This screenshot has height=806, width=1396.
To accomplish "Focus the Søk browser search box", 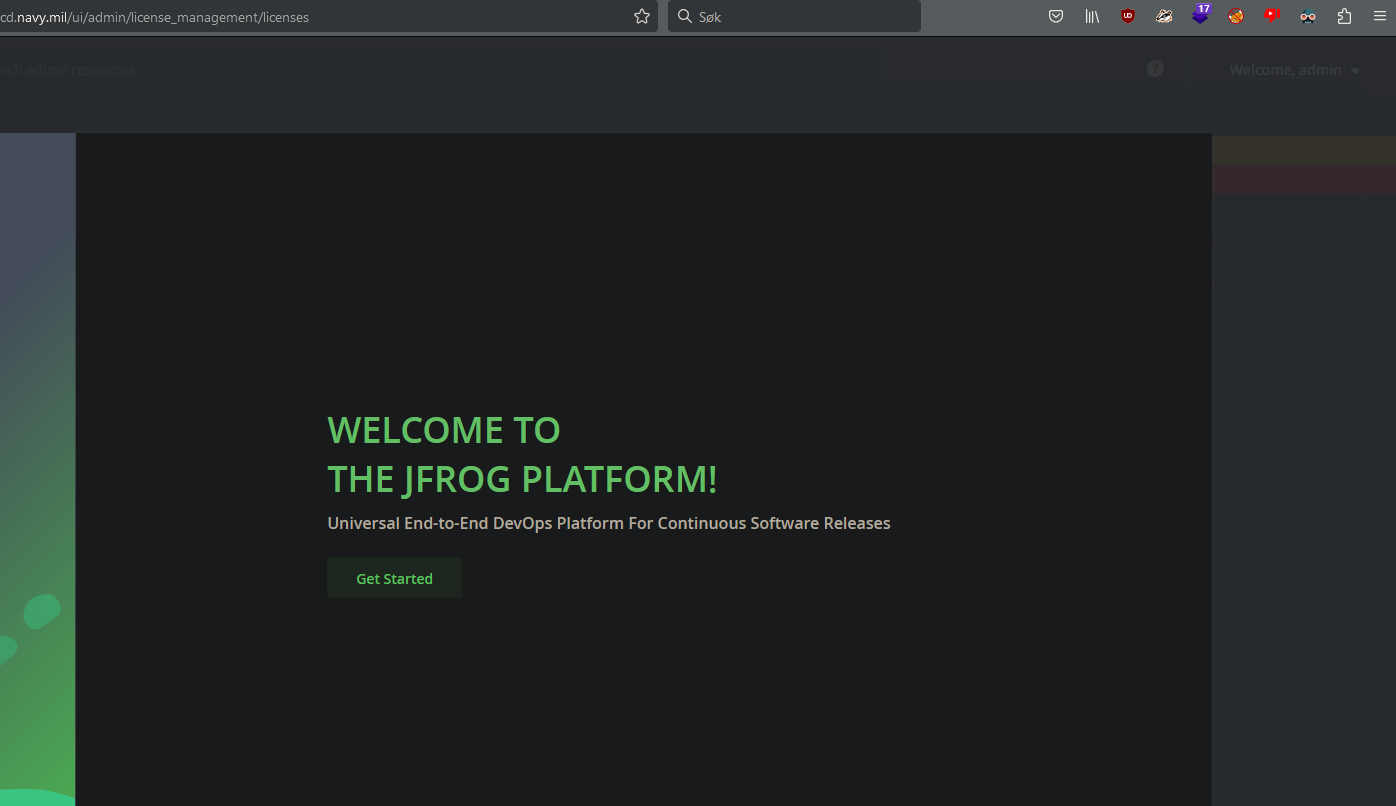I will point(794,17).
